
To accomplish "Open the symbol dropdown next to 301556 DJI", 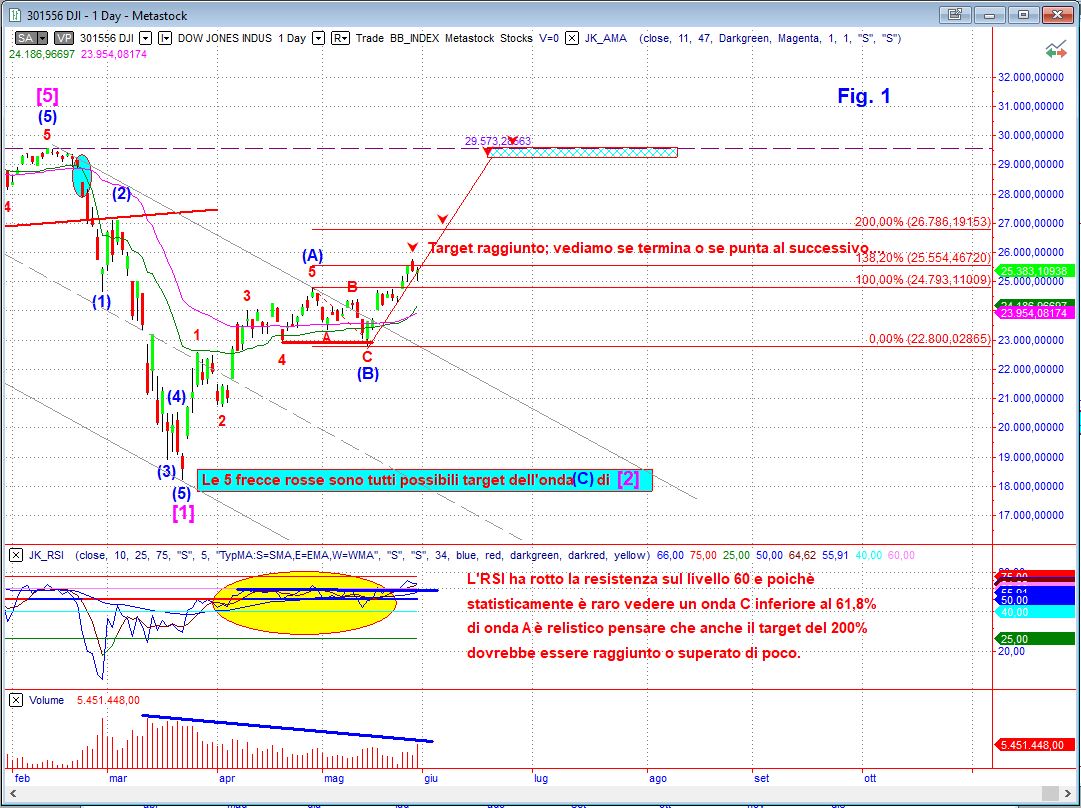I will pos(145,39).
